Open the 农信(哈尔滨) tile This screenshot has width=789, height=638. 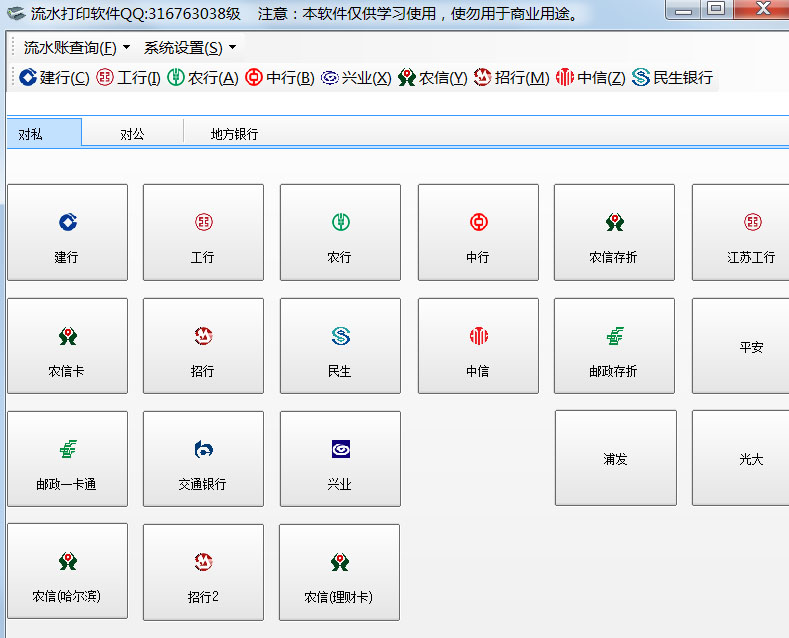[x=67, y=571]
